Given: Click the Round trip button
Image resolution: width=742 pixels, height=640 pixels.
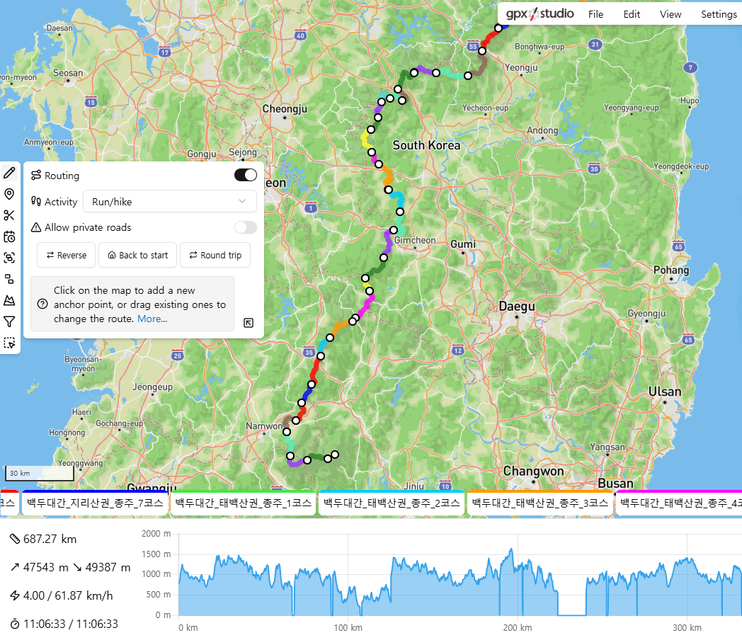Looking at the screenshot, I should (x=214, y=255).
